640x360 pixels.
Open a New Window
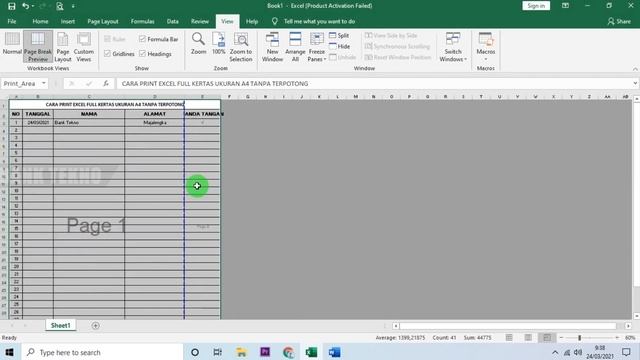pyautogui.click(x=272, y=47)
